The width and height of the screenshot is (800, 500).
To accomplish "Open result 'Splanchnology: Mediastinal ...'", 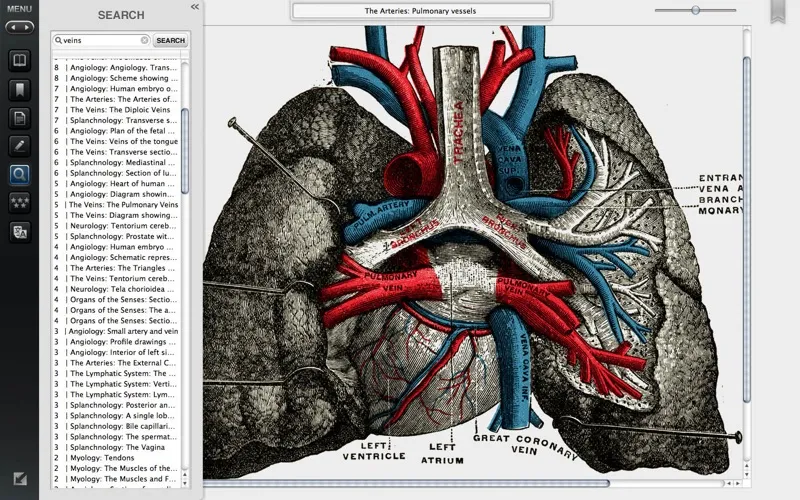I will coord(116,162).
